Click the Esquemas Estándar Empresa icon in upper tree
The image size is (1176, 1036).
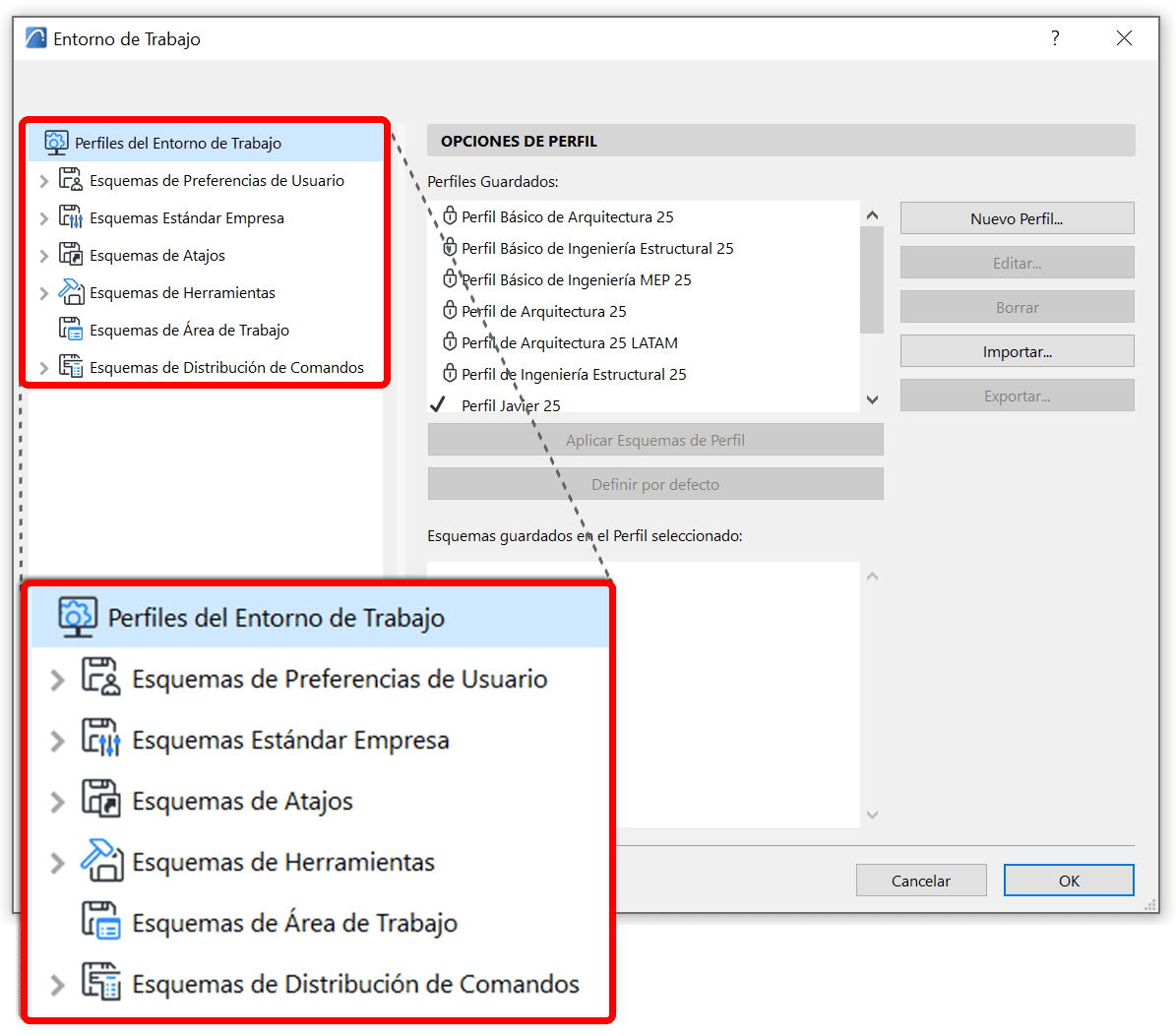click(x=70, y=217)
